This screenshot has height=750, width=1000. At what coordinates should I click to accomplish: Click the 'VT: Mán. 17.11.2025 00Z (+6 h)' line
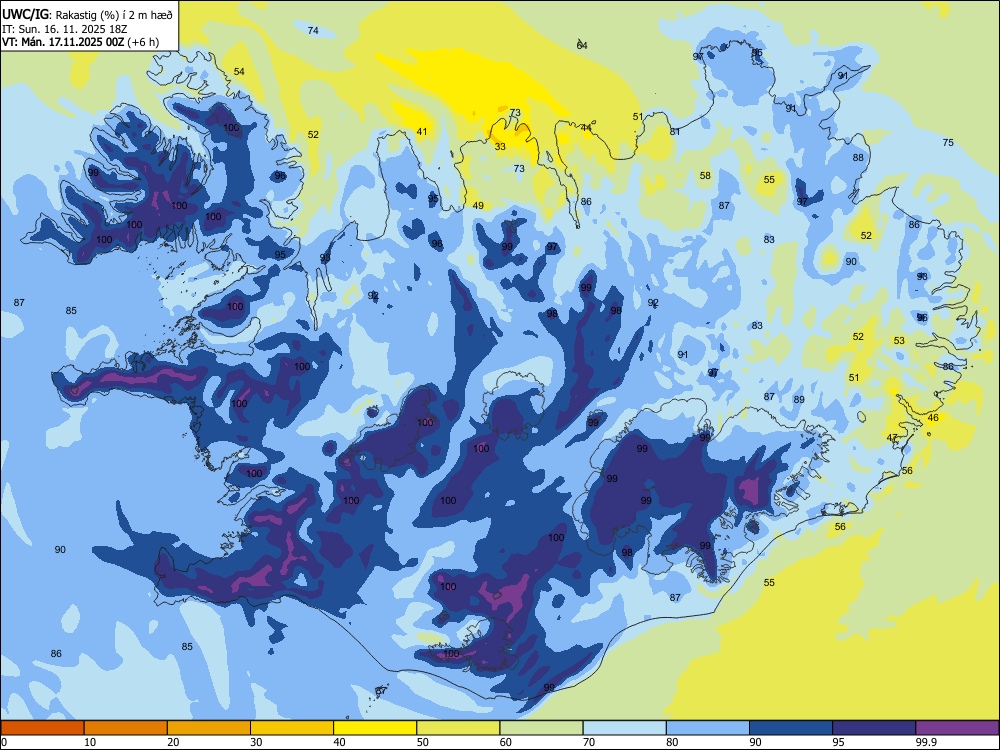coord(80,43)
